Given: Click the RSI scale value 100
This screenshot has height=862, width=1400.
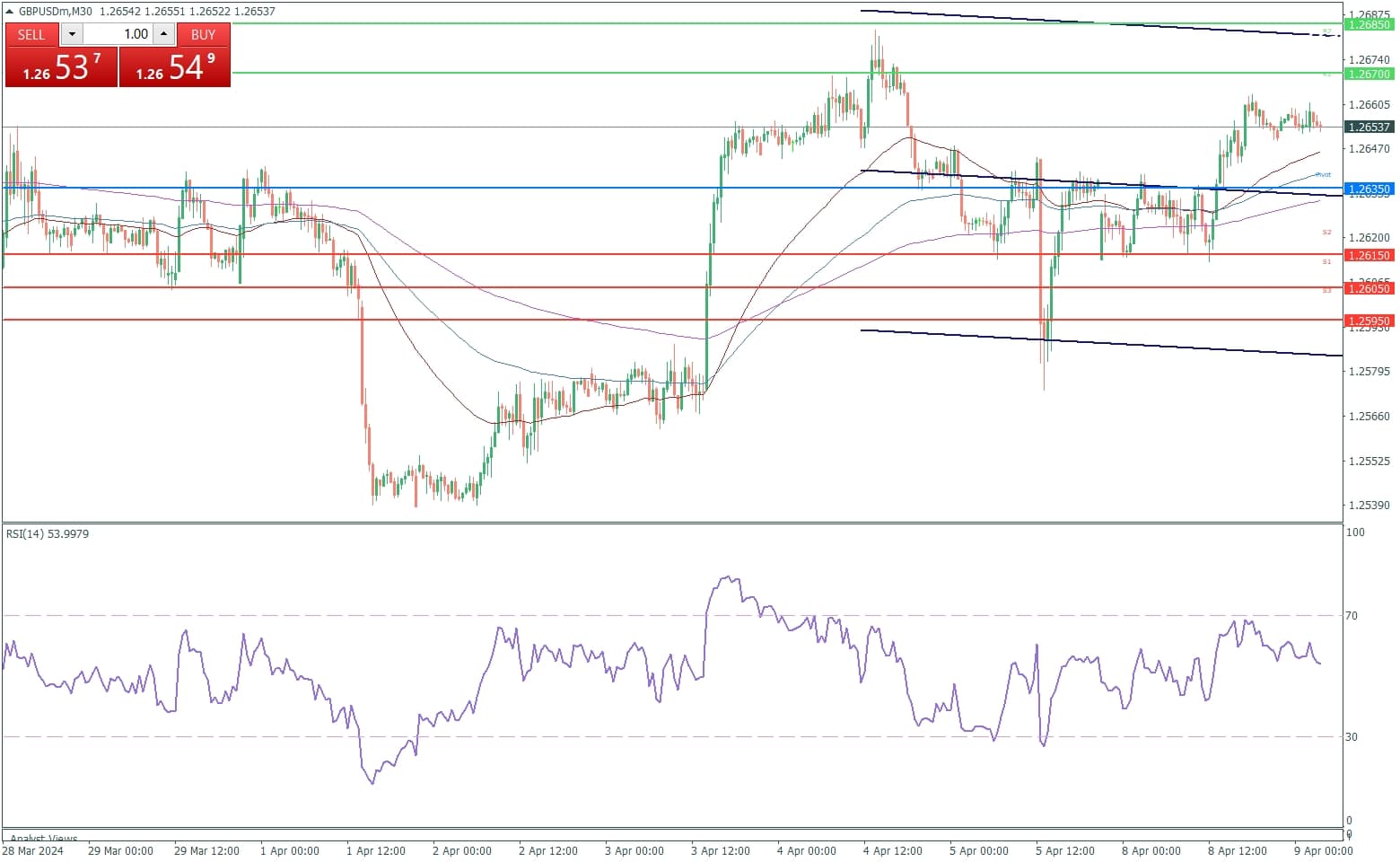Looking at the screenshot, I should (1355, 532).
